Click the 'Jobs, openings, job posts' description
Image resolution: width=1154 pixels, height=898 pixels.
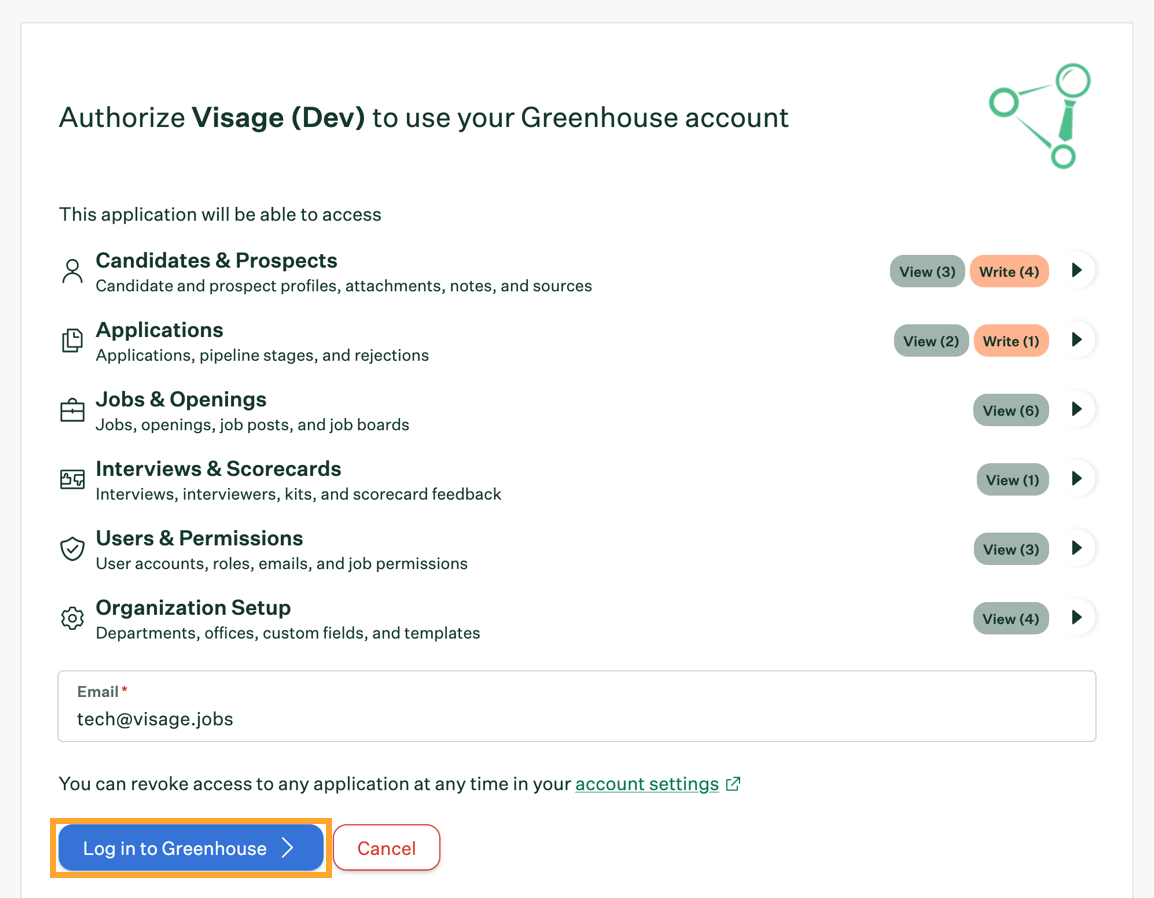coord(252,425)
